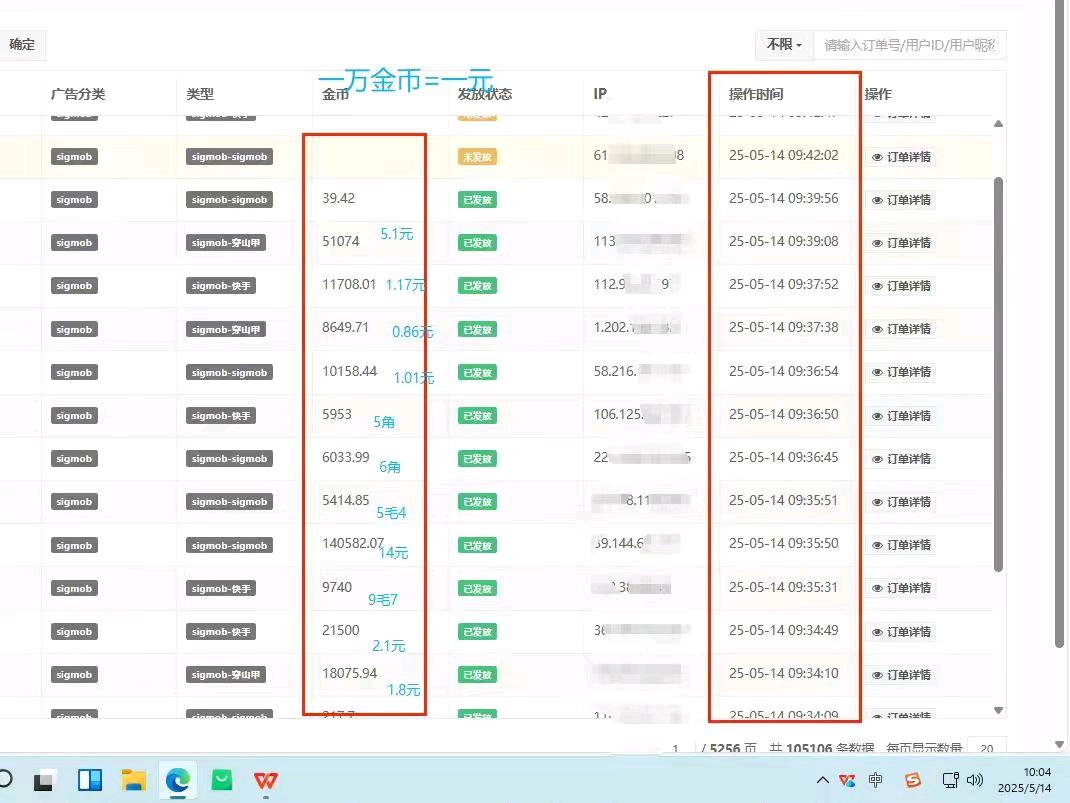
Task: Open 订单详情 for the 09:42:02 order
Action: (x=904, y=156)
